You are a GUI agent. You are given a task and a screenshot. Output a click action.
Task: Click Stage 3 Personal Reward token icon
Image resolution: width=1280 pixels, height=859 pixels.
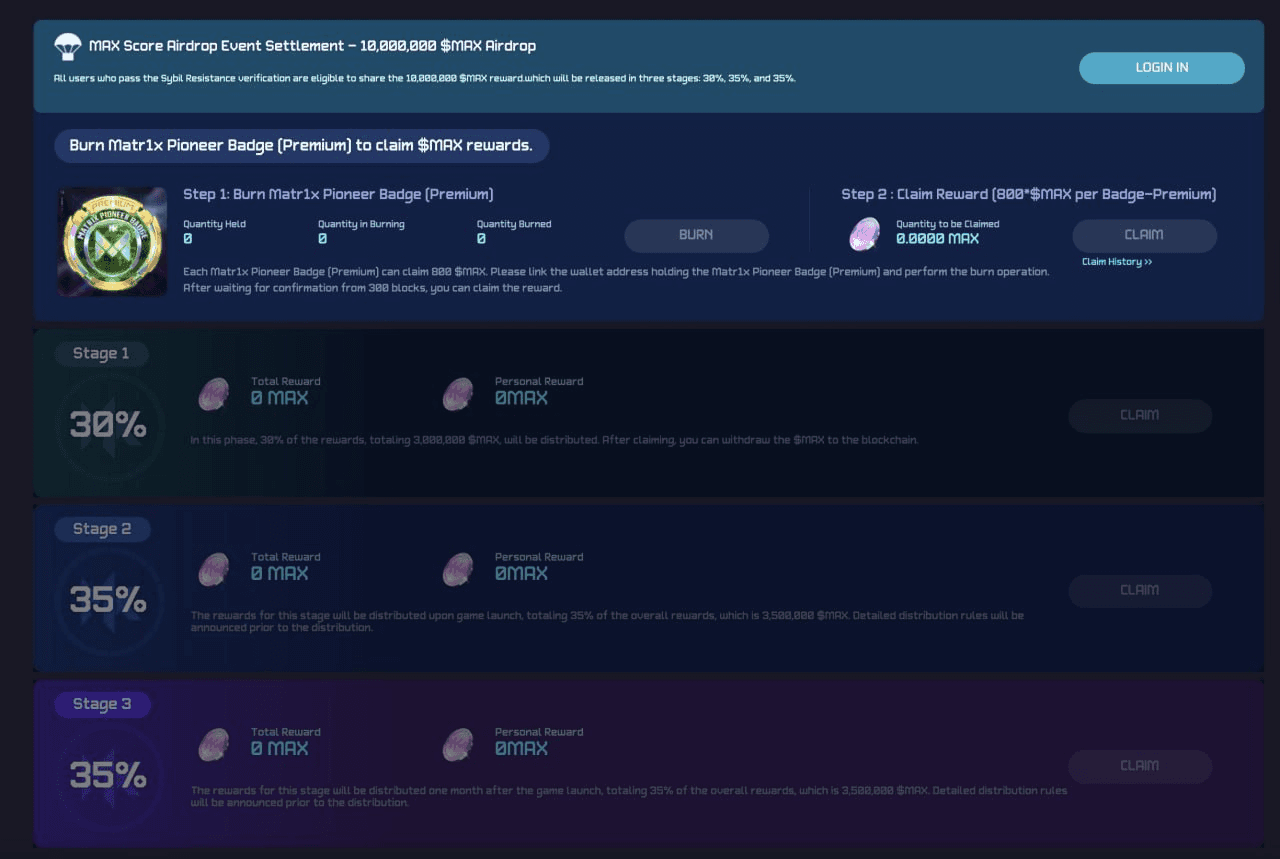(x=458, y=745)
